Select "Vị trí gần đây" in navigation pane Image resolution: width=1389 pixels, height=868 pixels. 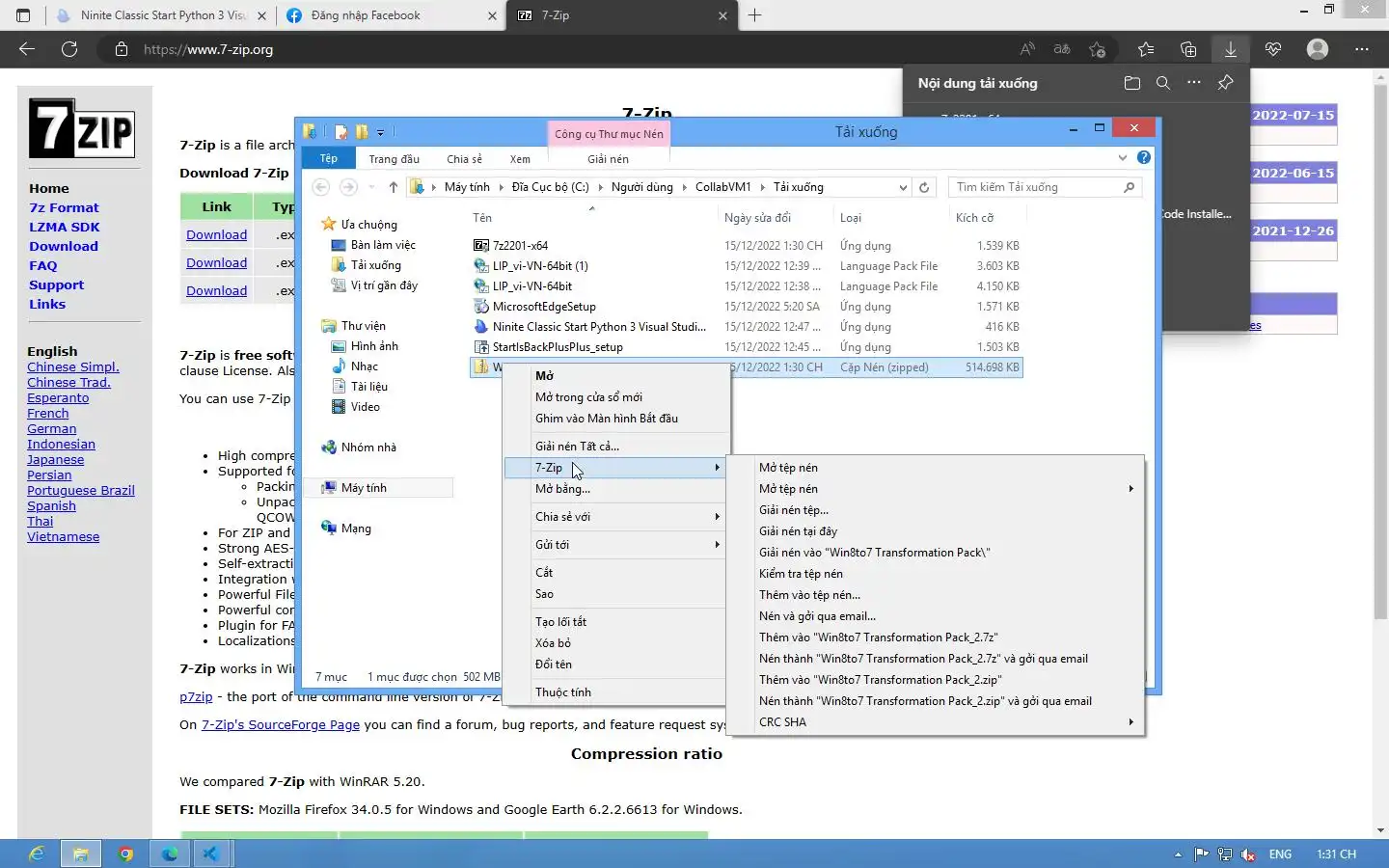coord(383,285)
